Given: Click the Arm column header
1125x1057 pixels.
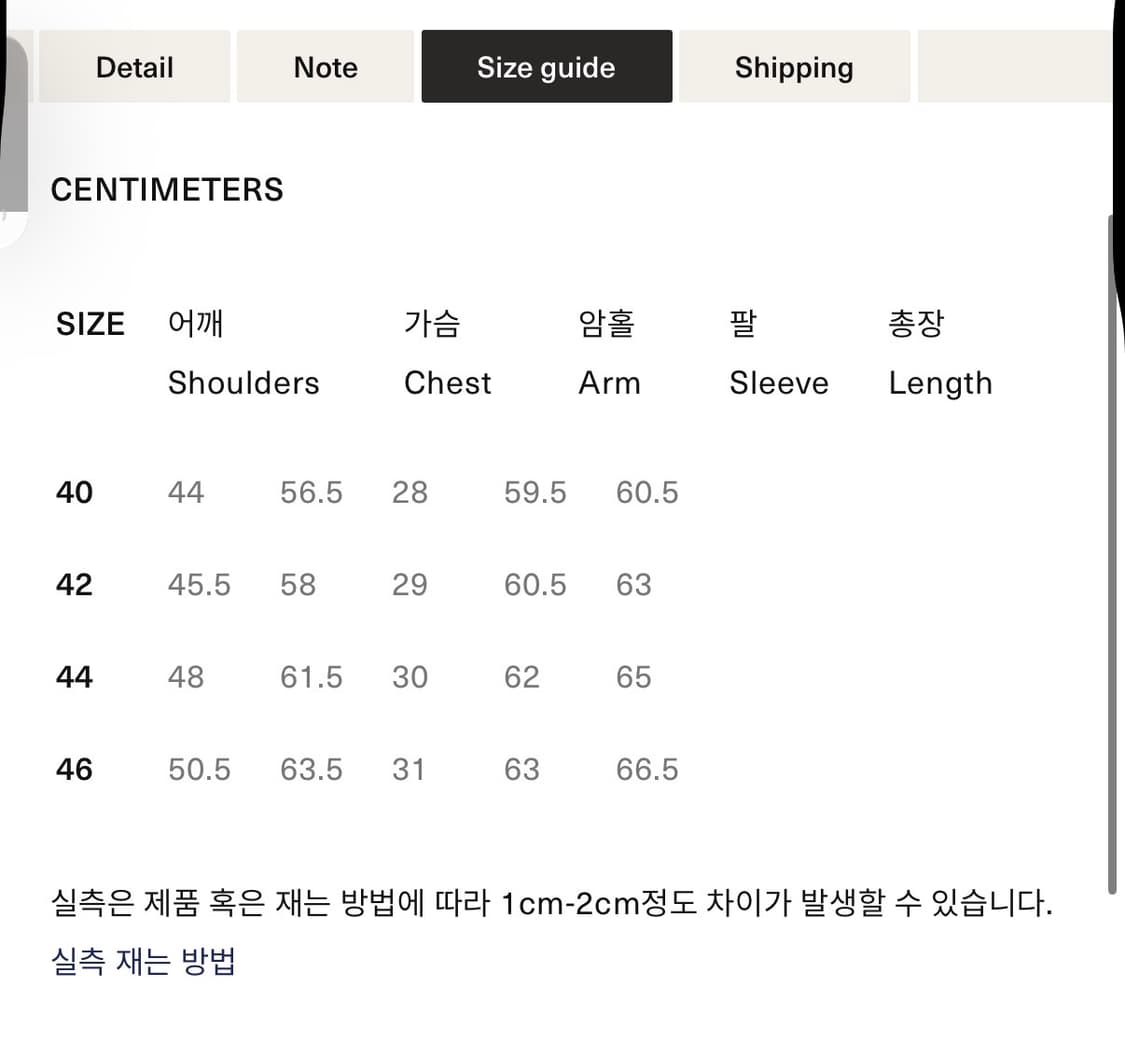Looking at the screenshot, I should coord(609,382).
